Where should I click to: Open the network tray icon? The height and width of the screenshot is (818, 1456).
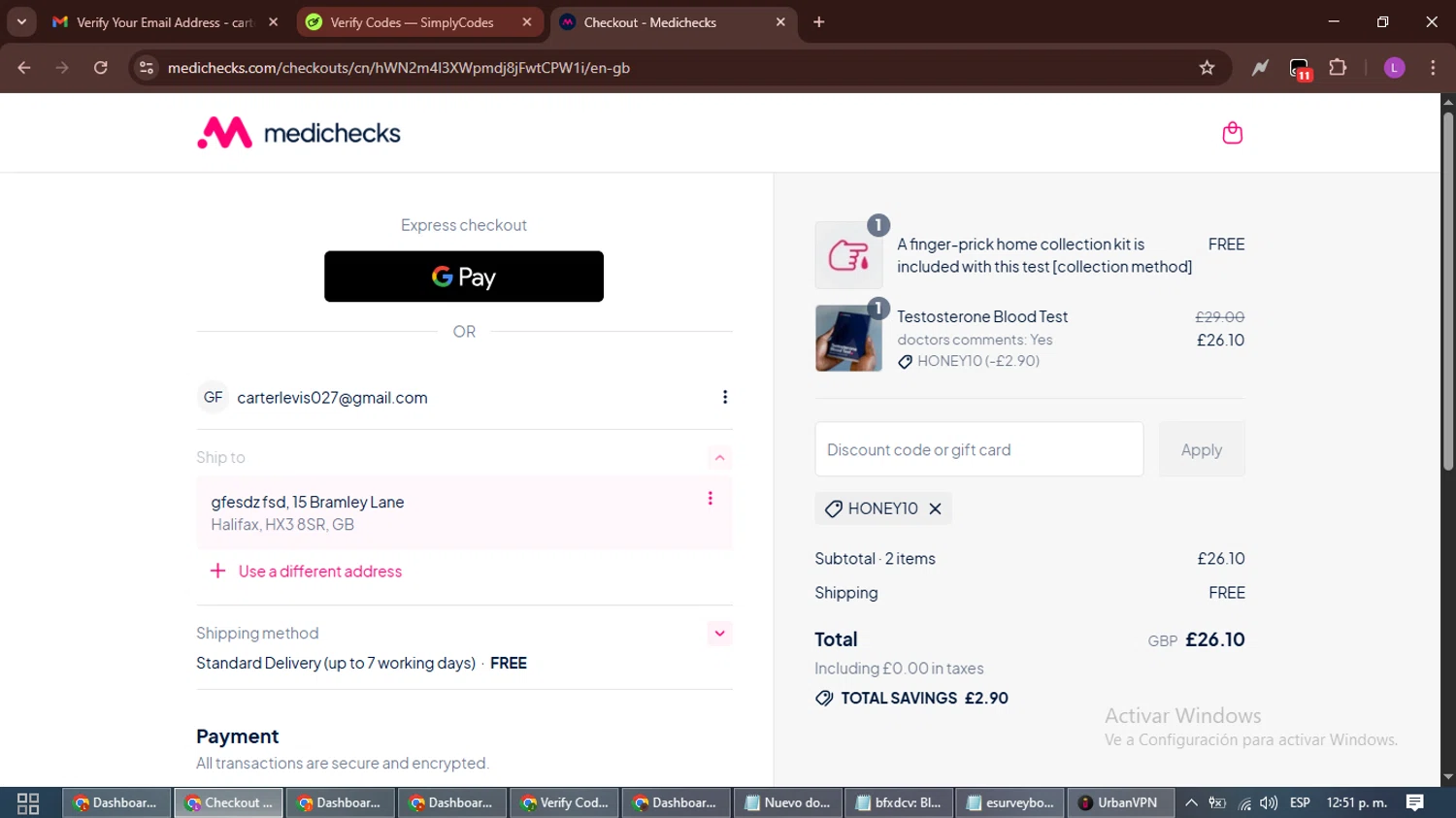point(1243,802)
